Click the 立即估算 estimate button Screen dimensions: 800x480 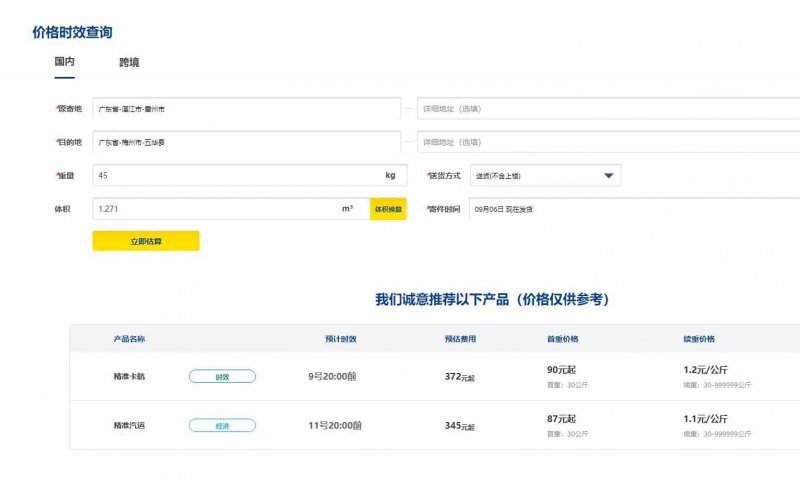(146, 241)
